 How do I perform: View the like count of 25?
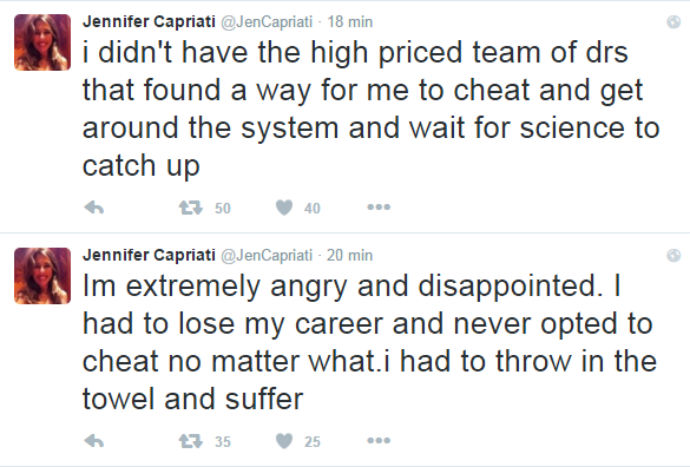click(312, 441)
